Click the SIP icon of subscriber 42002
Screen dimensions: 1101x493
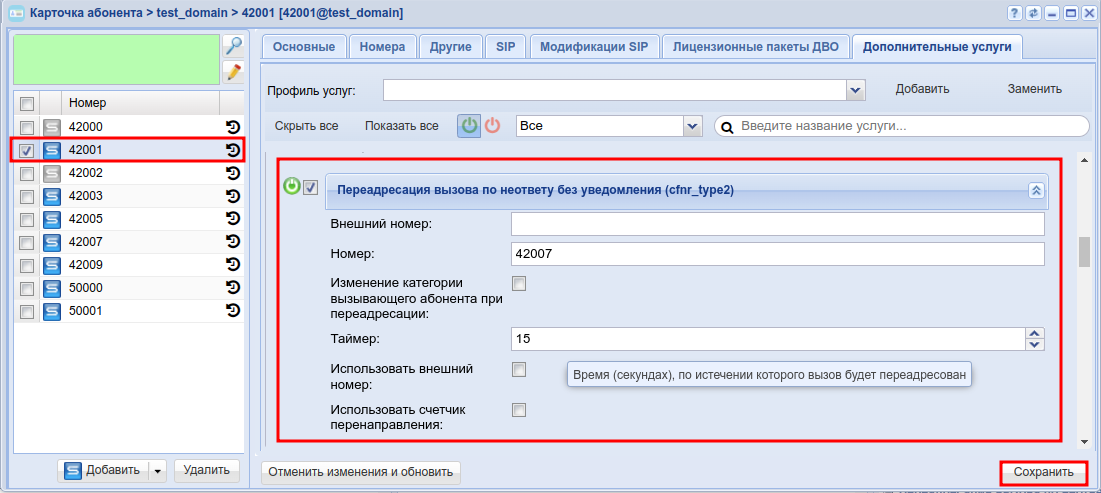[x=51, y=173]
